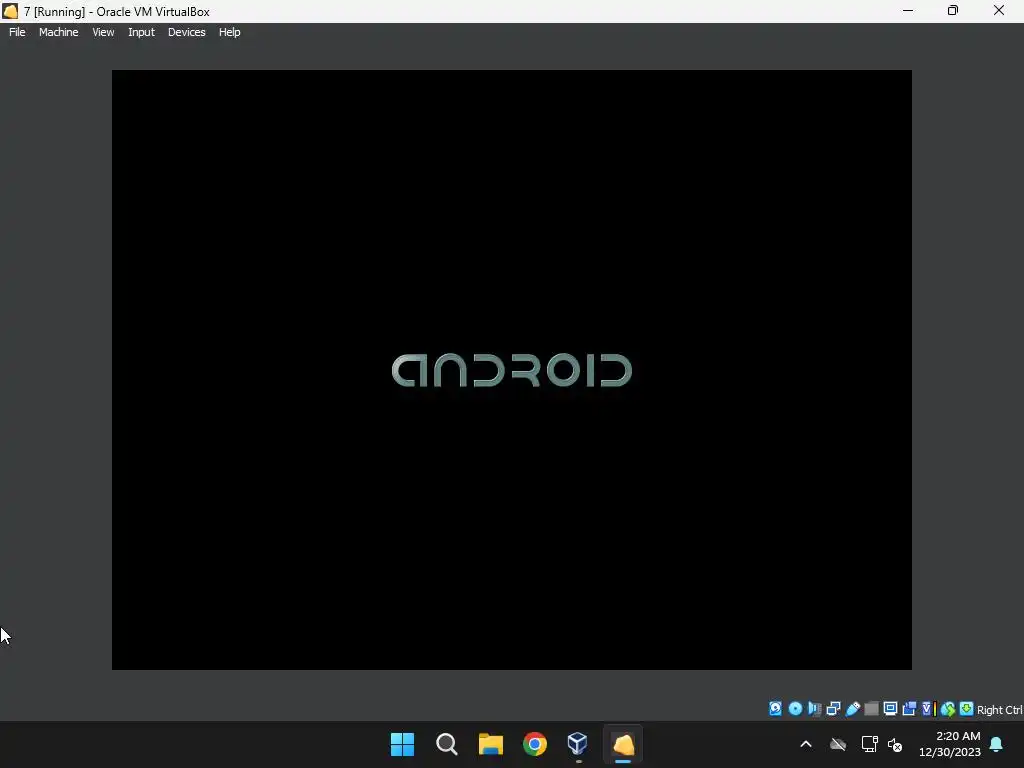The height and width of the screenshot is (768, 1024).
Task: Open the notifications bell icon
Action: pyautogui.click(x=997, y=744)
